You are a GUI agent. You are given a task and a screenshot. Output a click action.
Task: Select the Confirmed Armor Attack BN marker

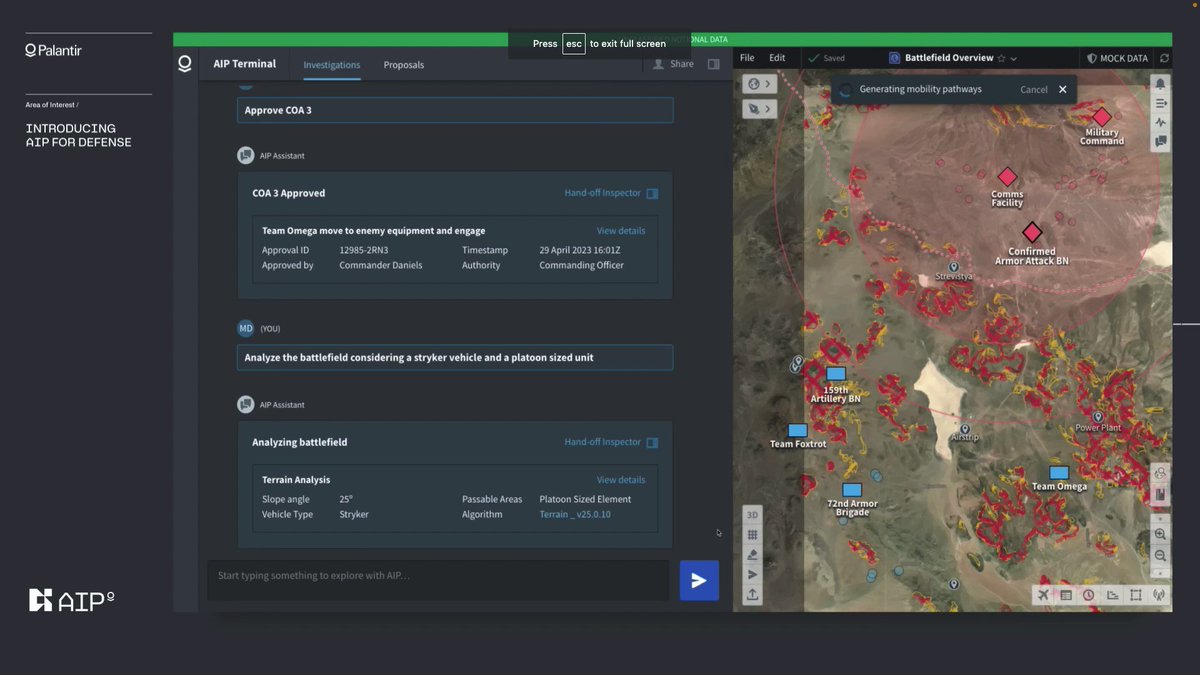[x=1032, y=232]
